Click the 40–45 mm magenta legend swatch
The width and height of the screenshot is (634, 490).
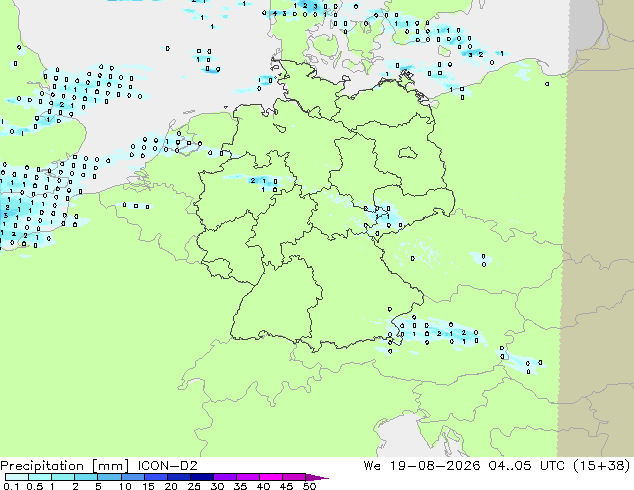(271, 477)
